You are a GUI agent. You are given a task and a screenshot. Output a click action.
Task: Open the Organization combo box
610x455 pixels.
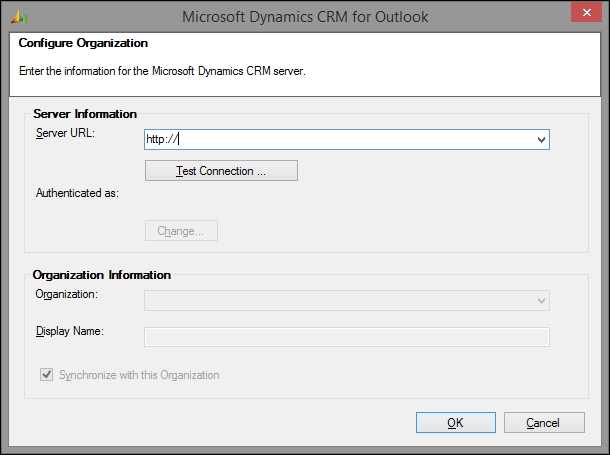347,301
